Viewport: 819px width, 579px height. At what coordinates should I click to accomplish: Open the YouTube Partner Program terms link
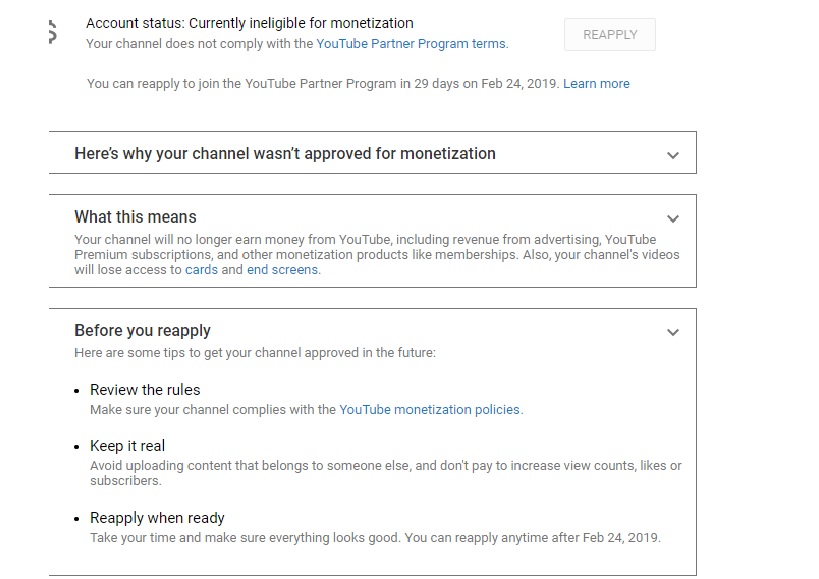411,44
